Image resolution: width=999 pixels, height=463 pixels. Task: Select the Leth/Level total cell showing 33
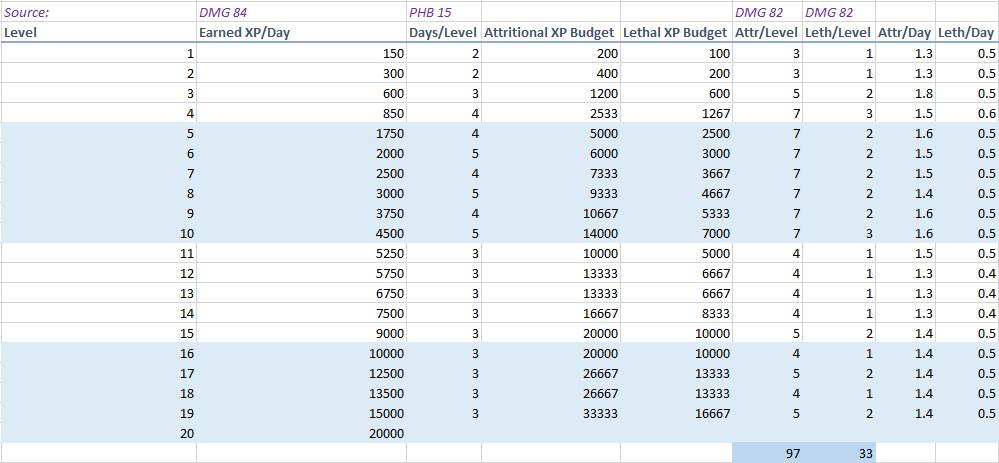839,453
